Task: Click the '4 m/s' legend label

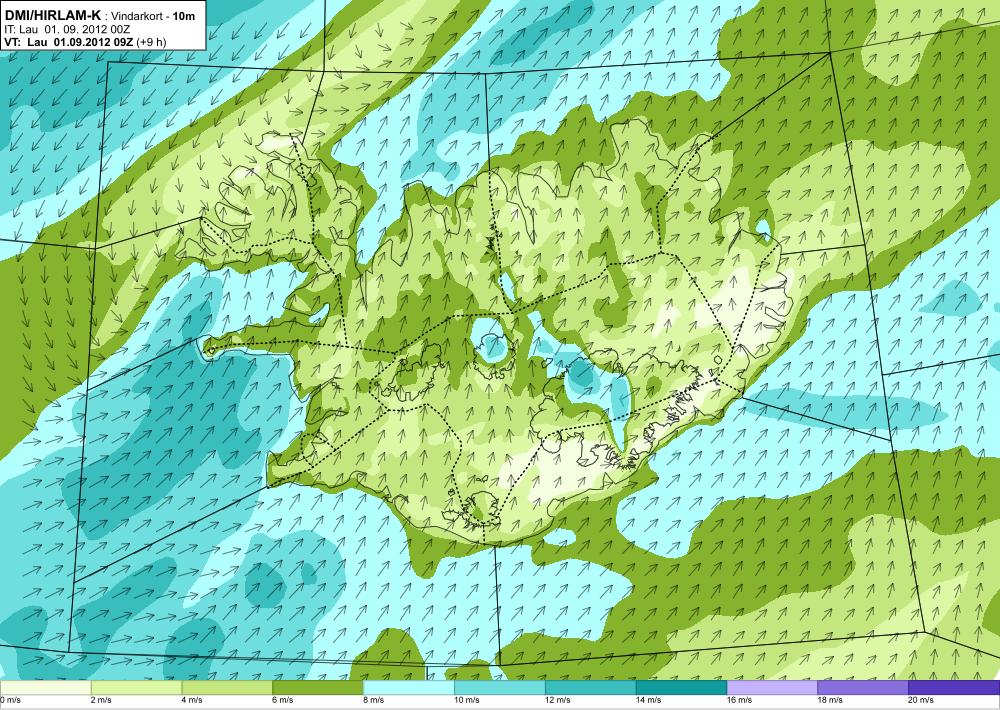Action: pyautogui.click(x=193, y=700)
